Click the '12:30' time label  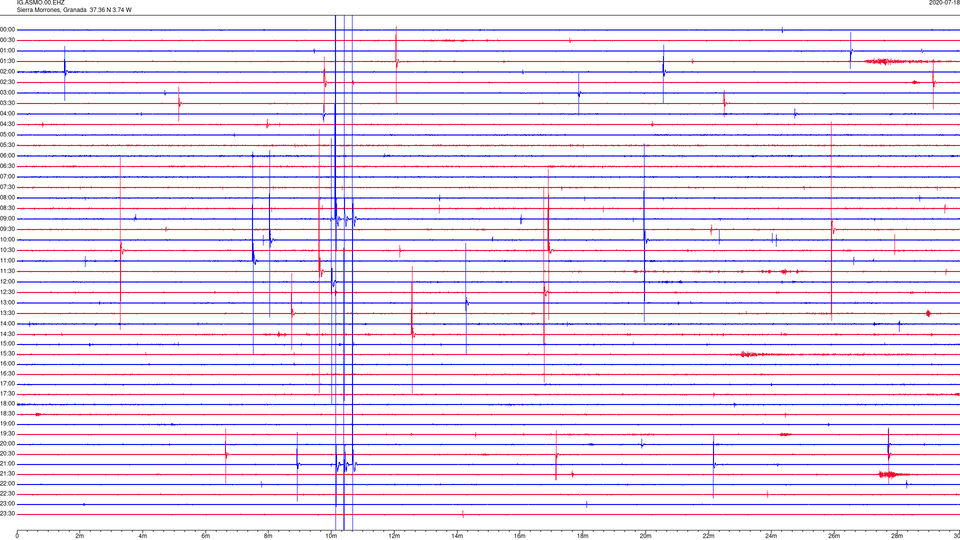(8, 292)
